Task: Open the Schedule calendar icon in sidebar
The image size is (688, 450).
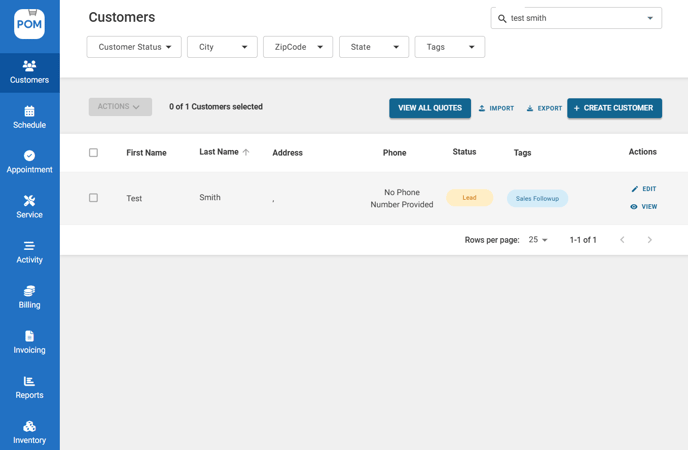Action: pos(29,111)
